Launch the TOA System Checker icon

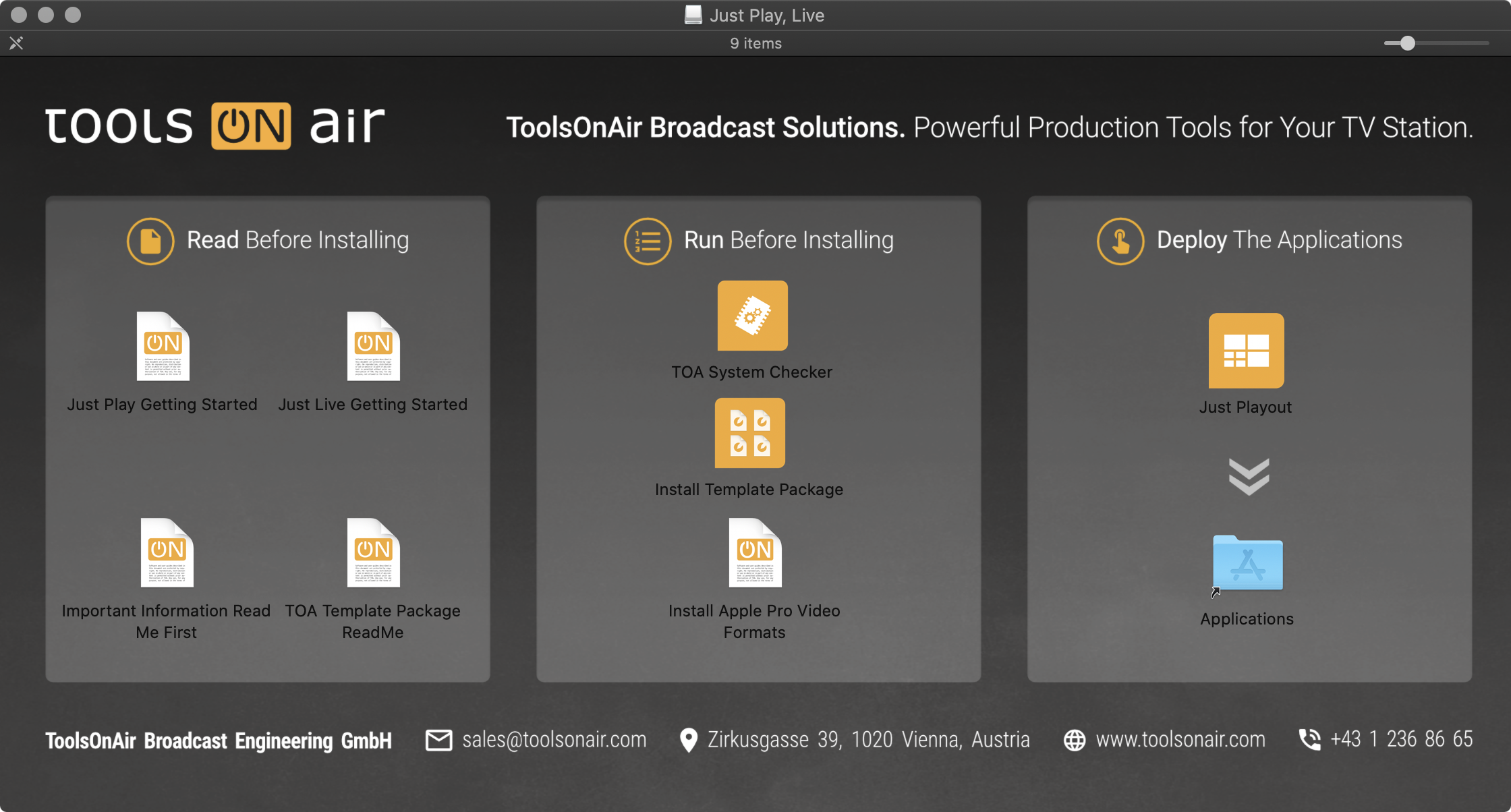pyautogui.click(x=752, y=316)
